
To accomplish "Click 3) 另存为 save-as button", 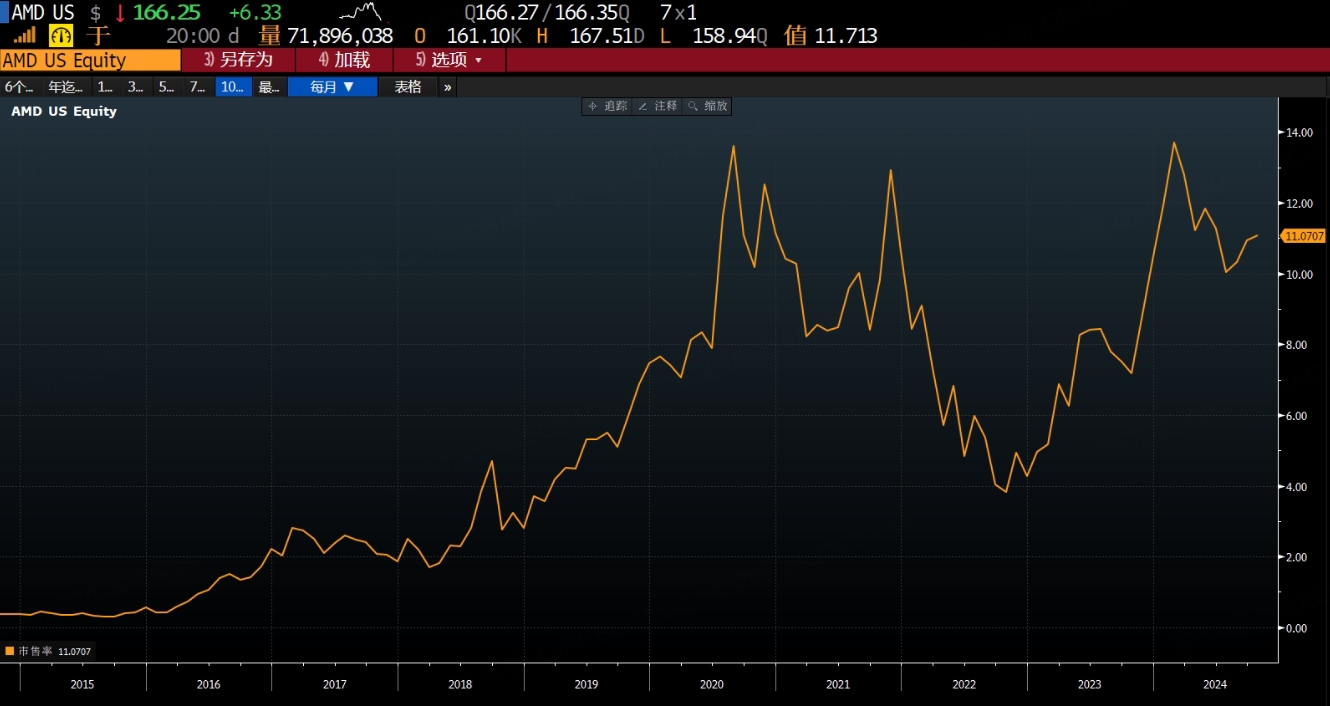I will pos(238,60).
